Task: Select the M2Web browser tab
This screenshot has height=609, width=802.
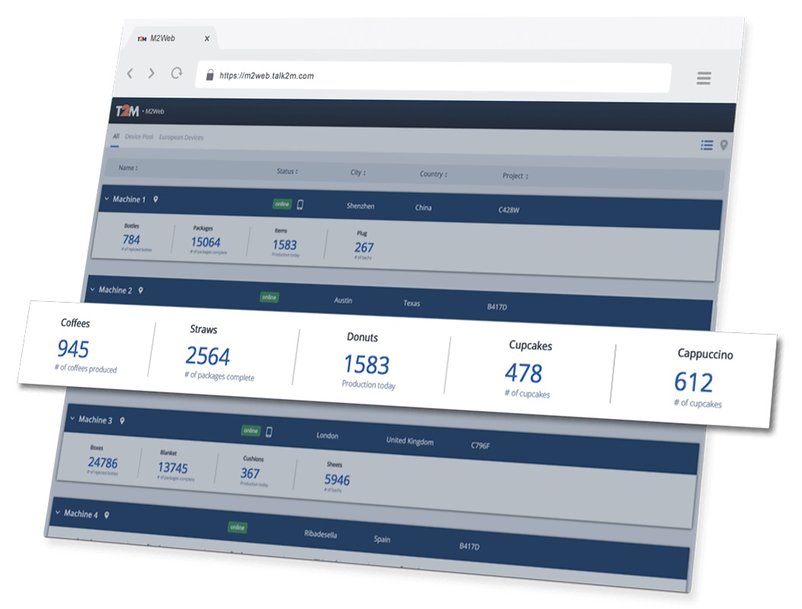Action: 169,38
